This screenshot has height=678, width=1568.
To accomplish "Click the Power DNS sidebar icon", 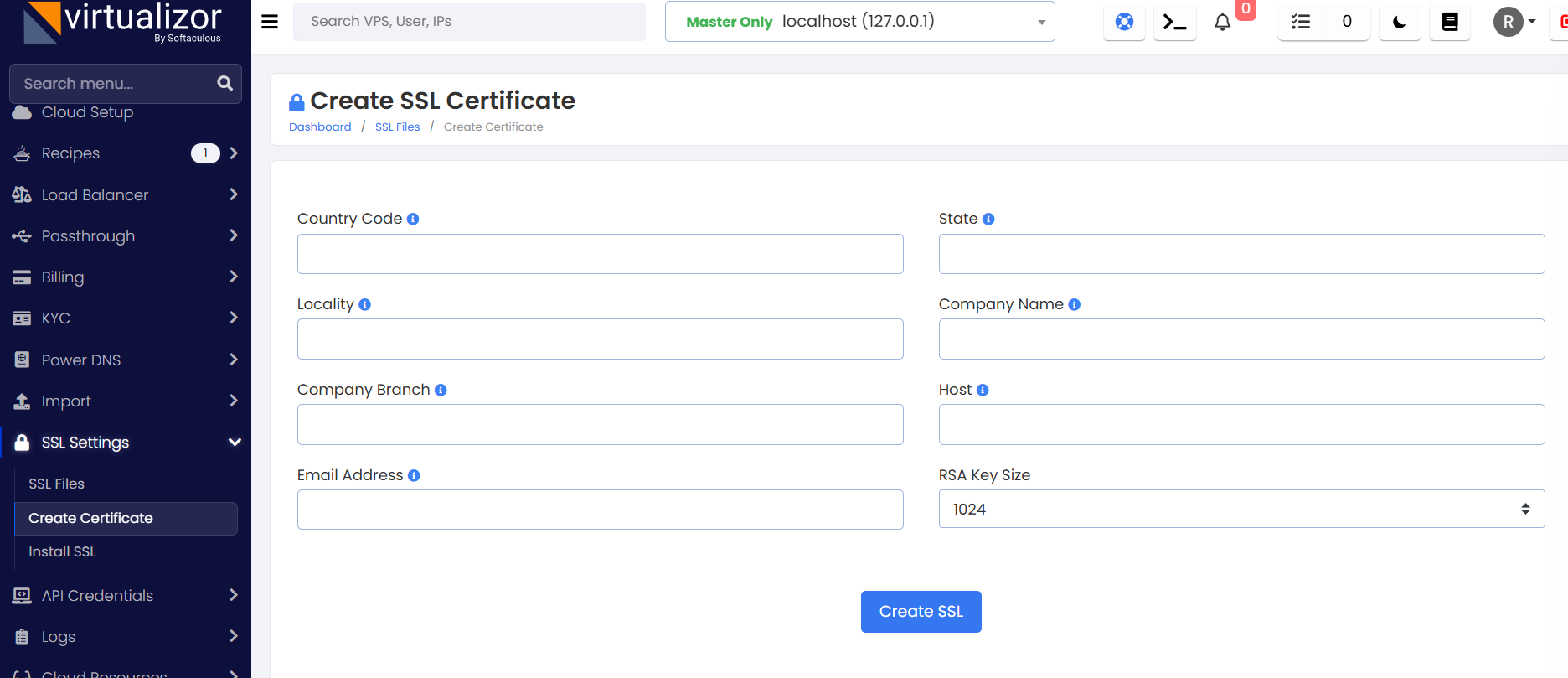I will click(22, 360).
